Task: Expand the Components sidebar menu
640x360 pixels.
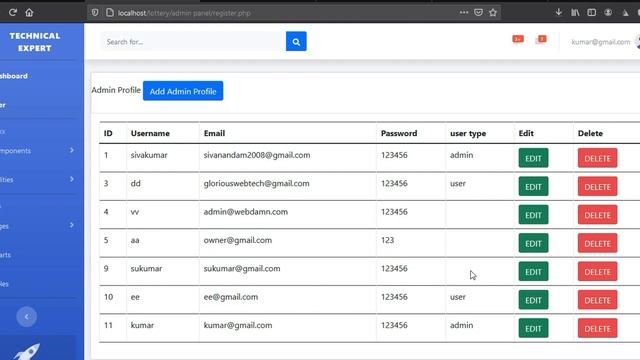Action: tap(38, 151)
